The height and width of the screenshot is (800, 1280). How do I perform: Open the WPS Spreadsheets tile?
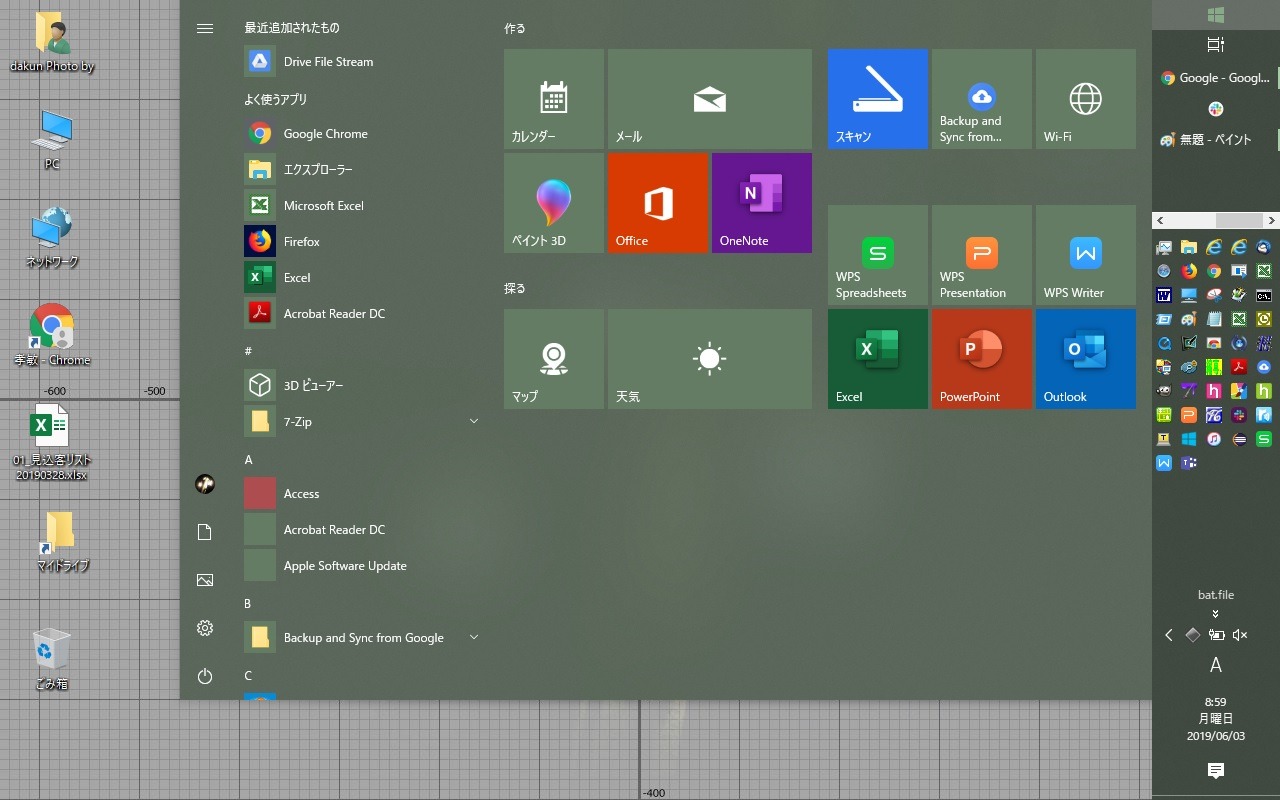tap(878, 255)
